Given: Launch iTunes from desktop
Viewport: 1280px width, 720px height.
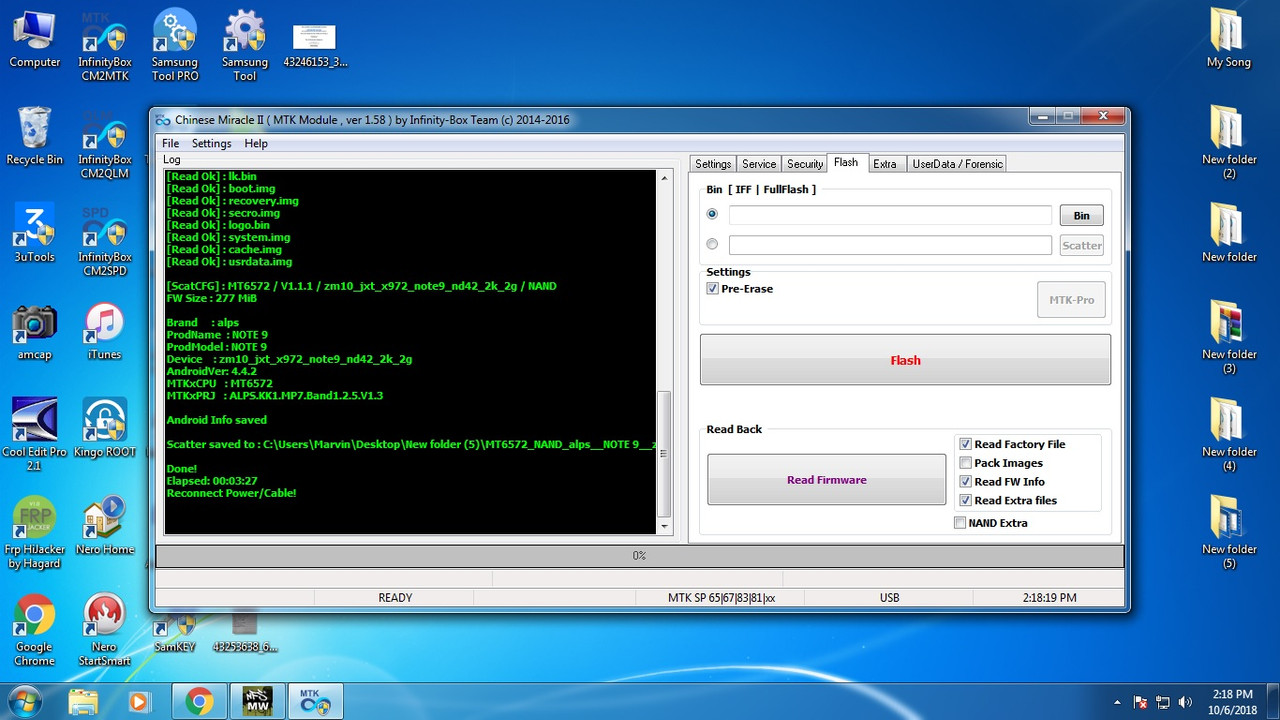Looking at the screenshot, I should (x=104, y=331).
